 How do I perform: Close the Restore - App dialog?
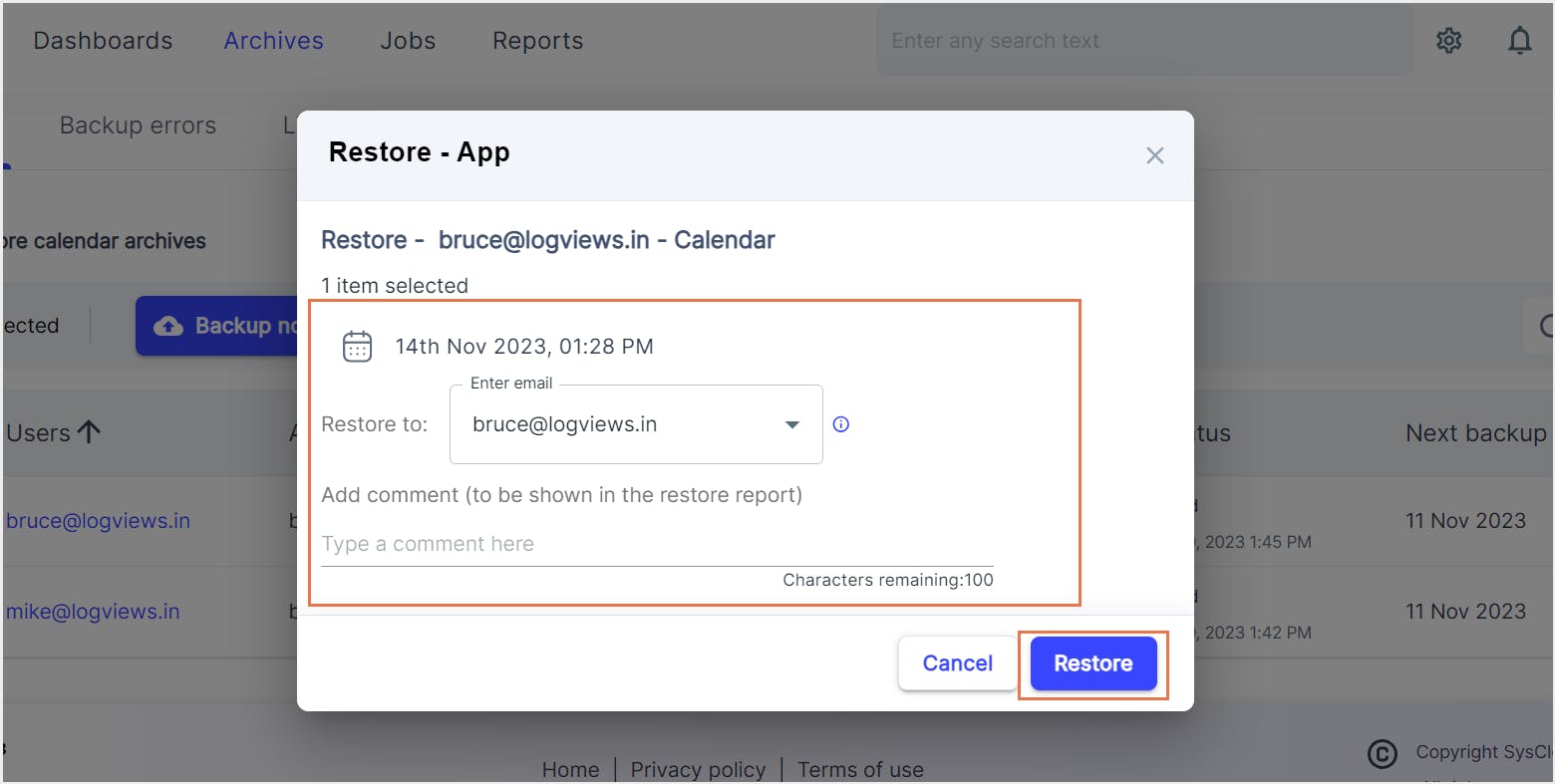1154,155
